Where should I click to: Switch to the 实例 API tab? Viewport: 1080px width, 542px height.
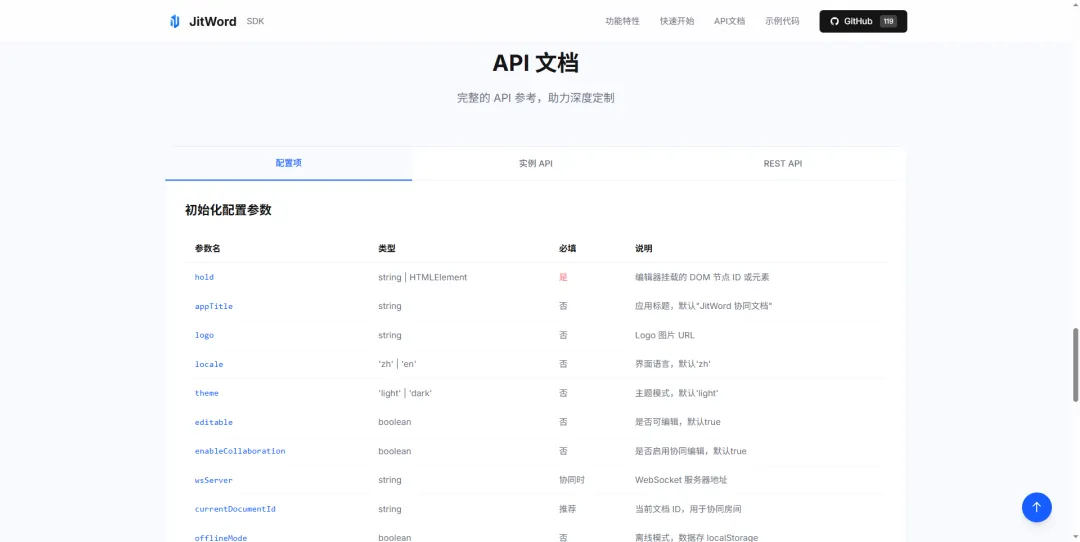[536, 164]
